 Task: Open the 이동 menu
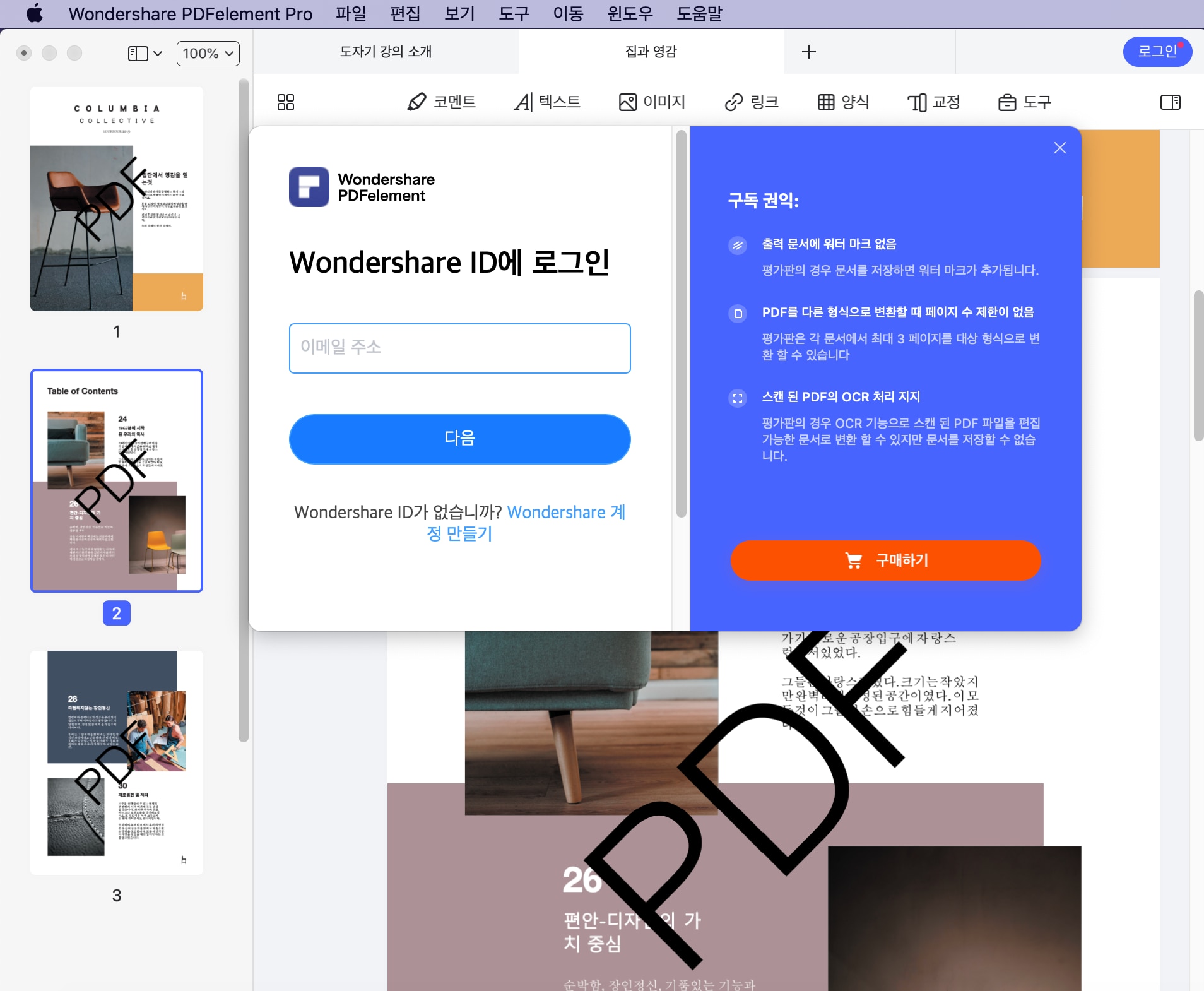tap(568, 13)
